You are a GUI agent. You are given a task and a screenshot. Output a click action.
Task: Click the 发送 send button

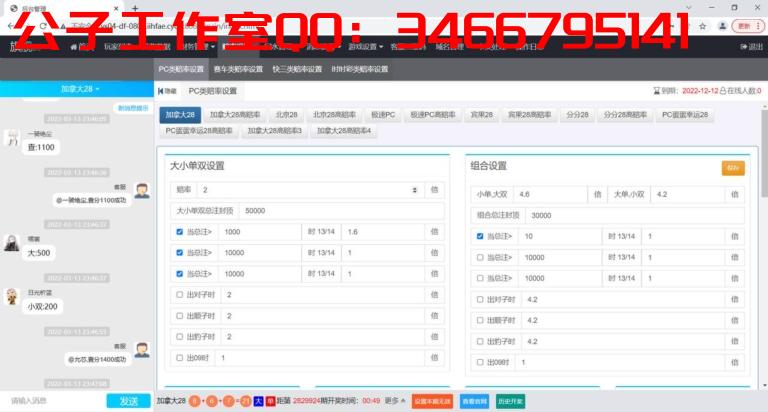[x=128, y=401]
